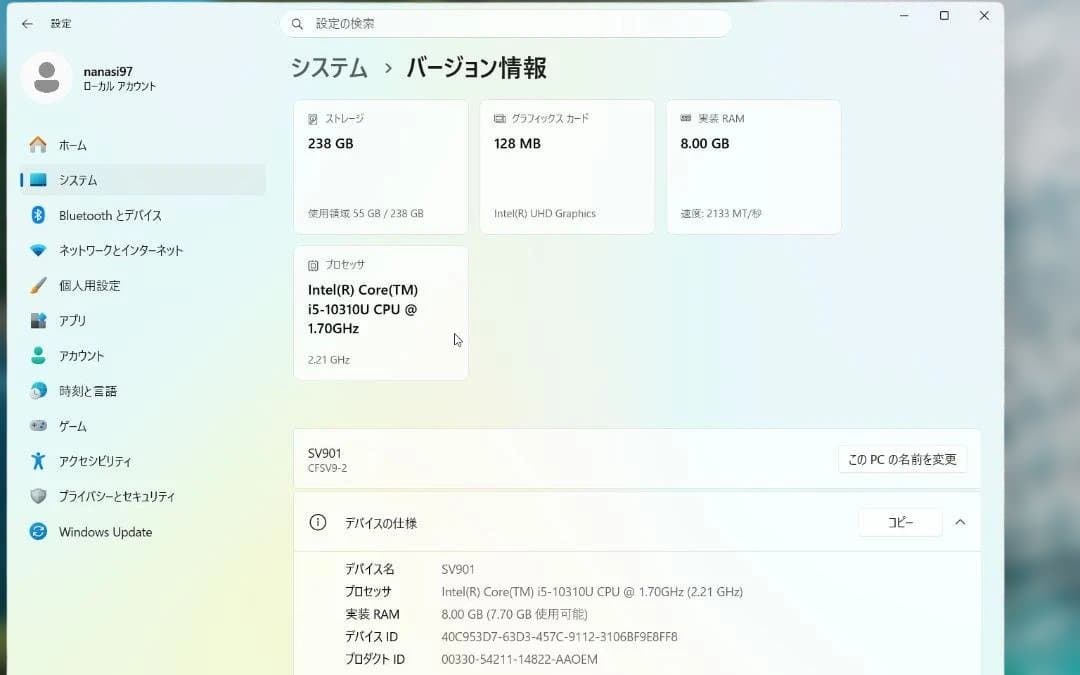Select システム in the sidebar
This screenshot has width=1080, height=675.
(x=143, y=180)
